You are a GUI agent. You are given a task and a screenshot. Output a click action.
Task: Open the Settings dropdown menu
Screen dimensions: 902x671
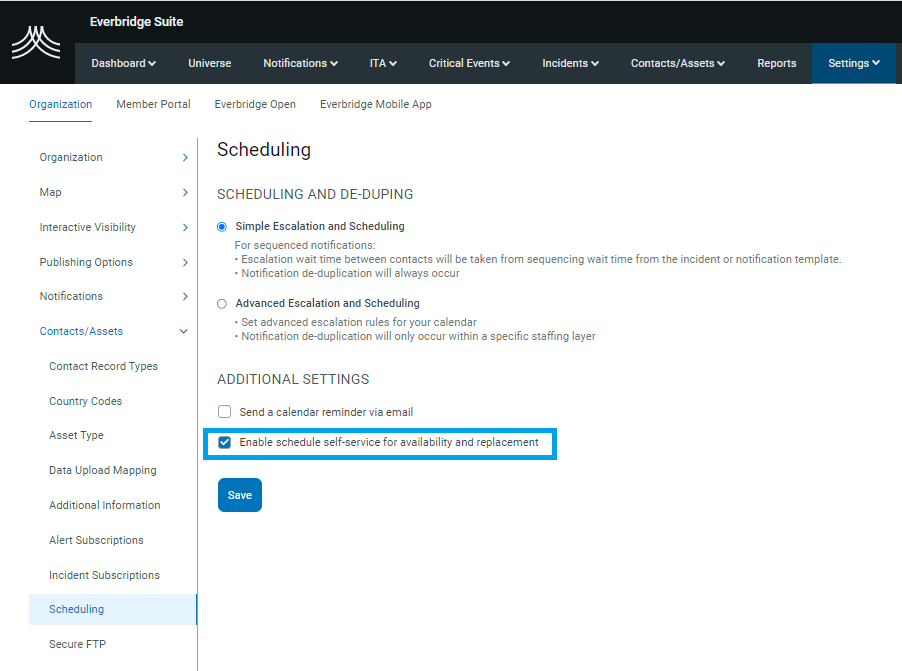pos(854,63)
